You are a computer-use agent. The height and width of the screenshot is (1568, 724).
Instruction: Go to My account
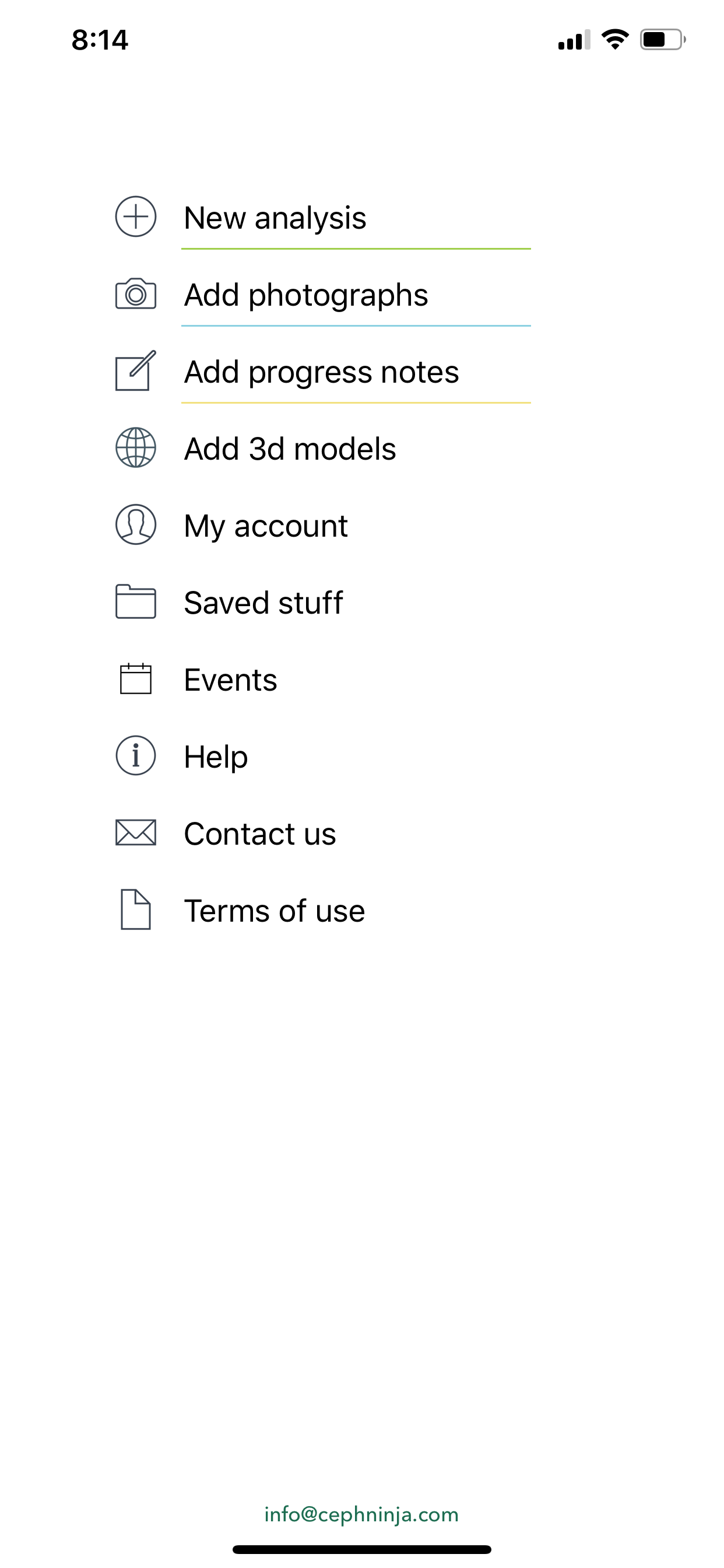tap(266, 526)
